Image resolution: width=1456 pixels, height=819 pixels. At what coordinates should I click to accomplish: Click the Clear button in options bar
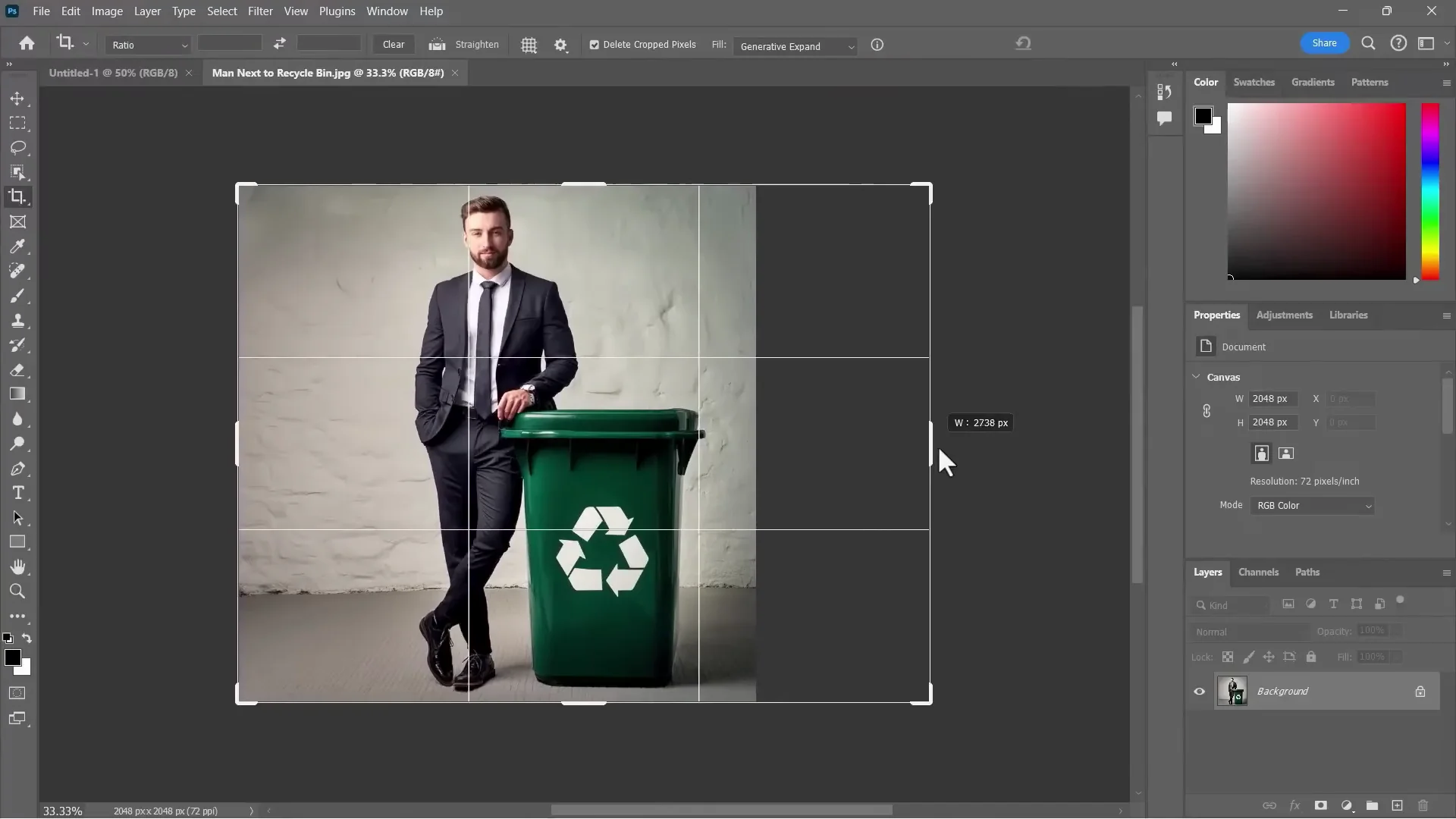393,45
